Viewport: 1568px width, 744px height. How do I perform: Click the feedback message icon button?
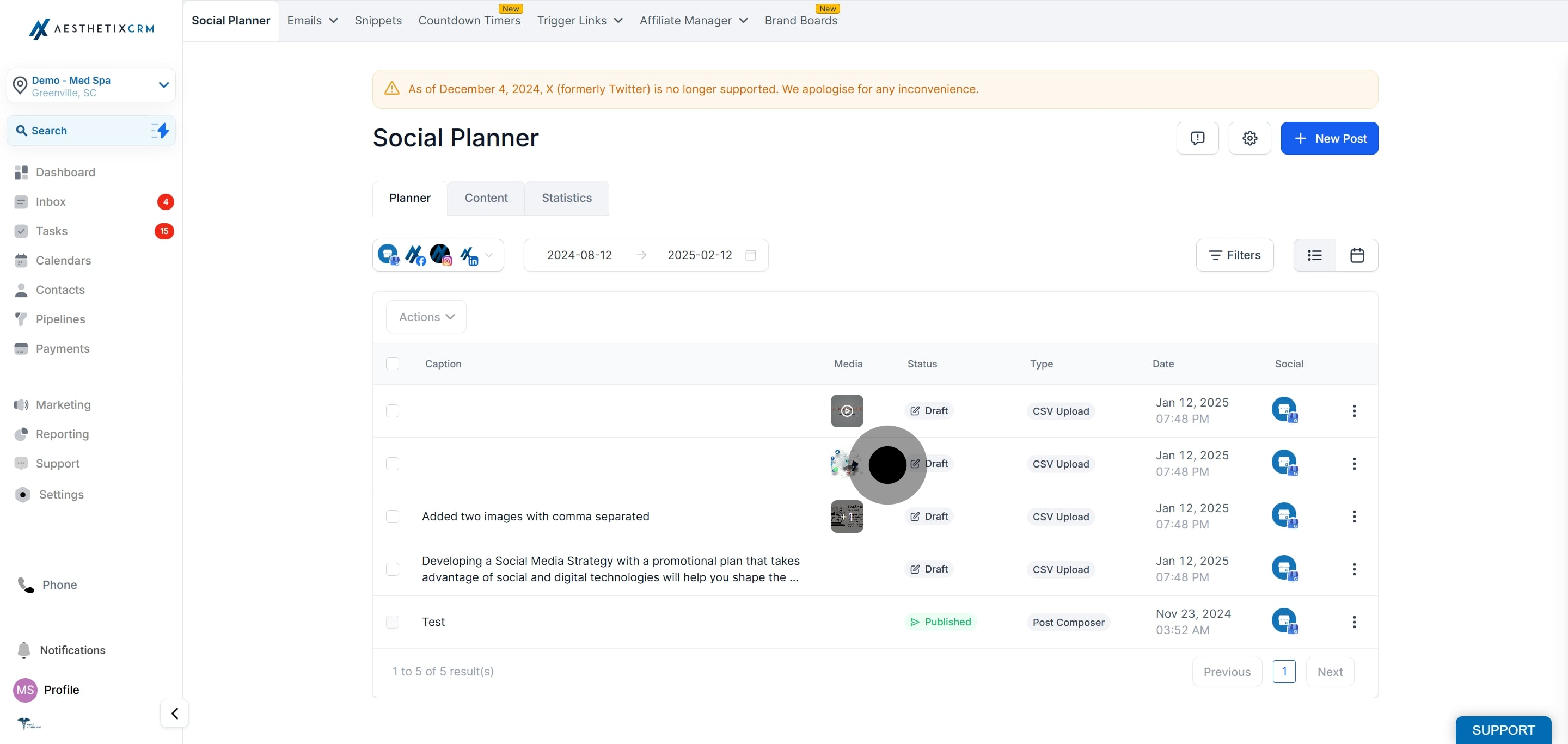(x=1197, y=138)
